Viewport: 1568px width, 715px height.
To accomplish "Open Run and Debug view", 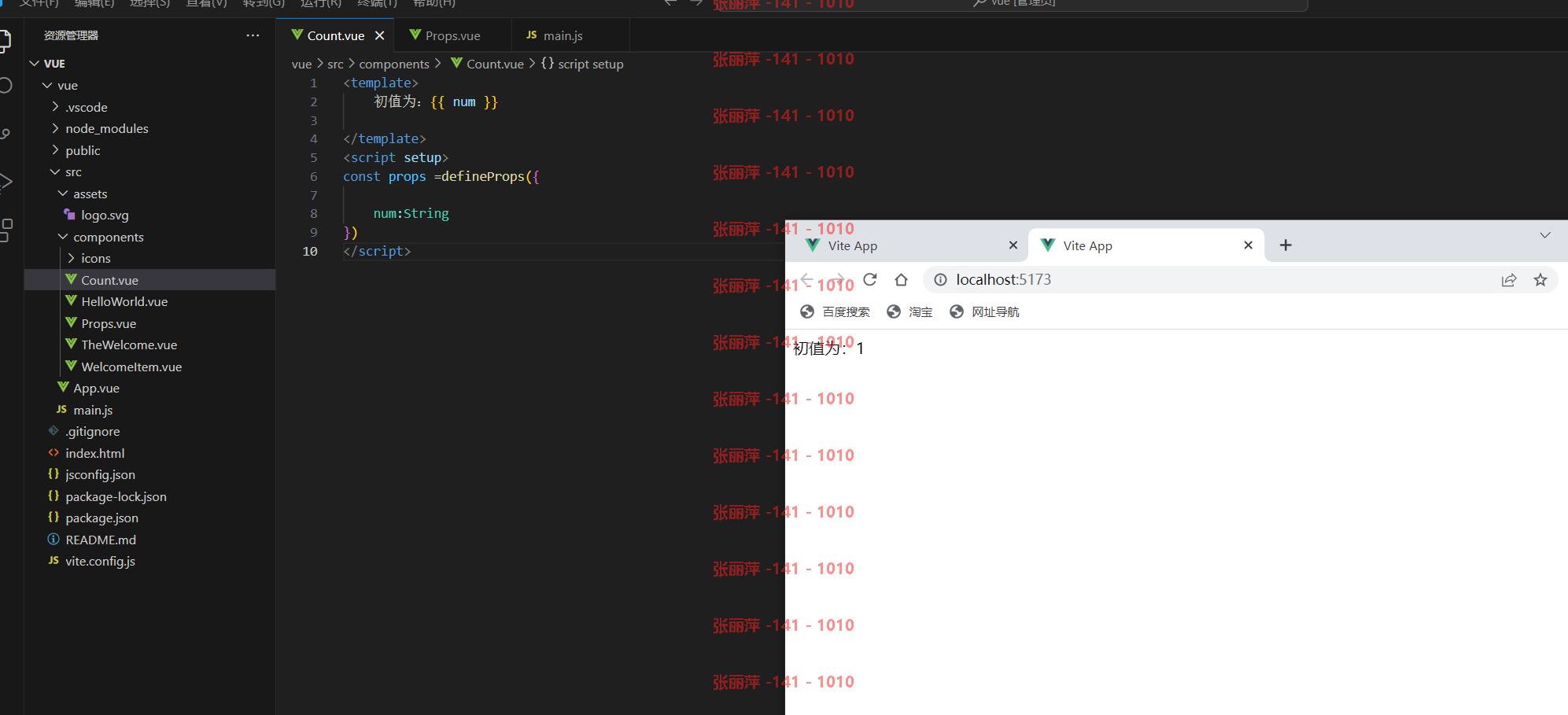I will [6, 182].
